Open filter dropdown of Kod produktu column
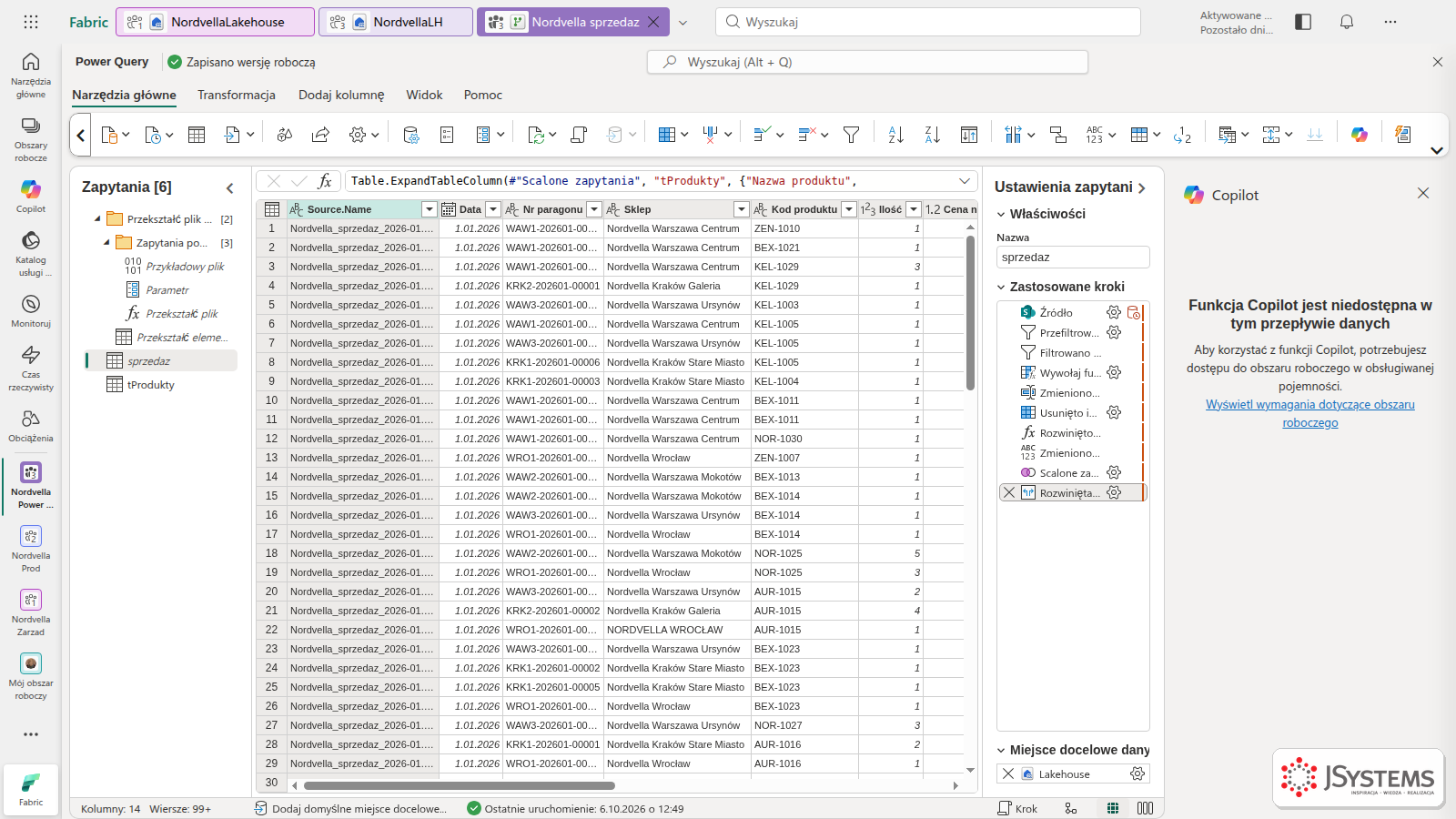1456x819 pixels. pos(849,209)
